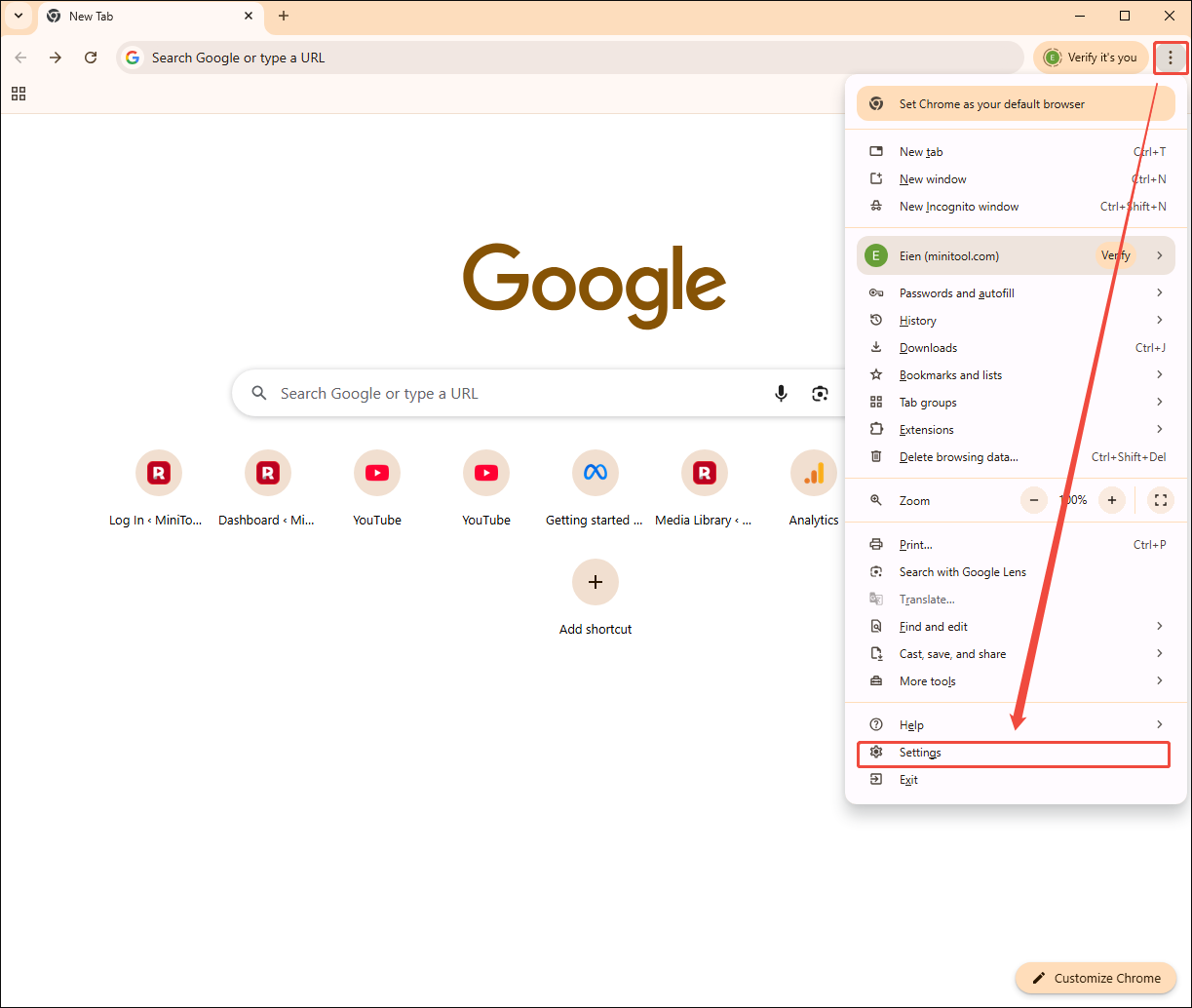Click the apps grid icon below the toolbar
The width and height of the screenshot is (1192, 1008).
[x=18, y=94]
